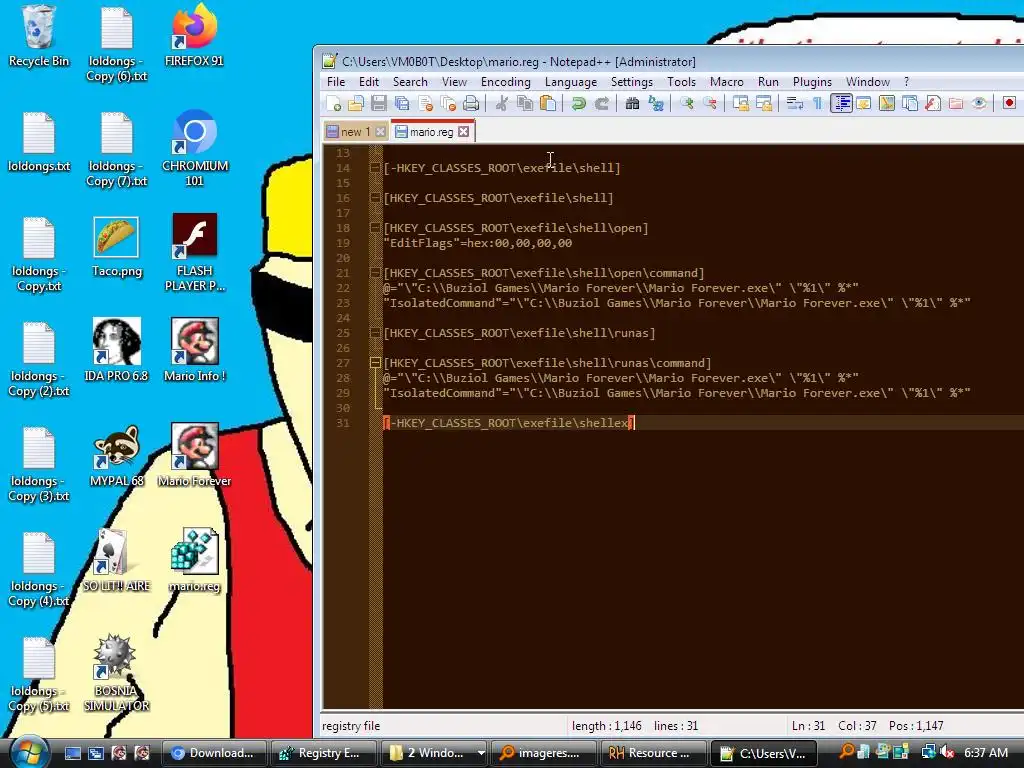This screenshot has width=1024, height=768.
Task: Click the Paste clipboard toolbar icon
Action: 548,103
